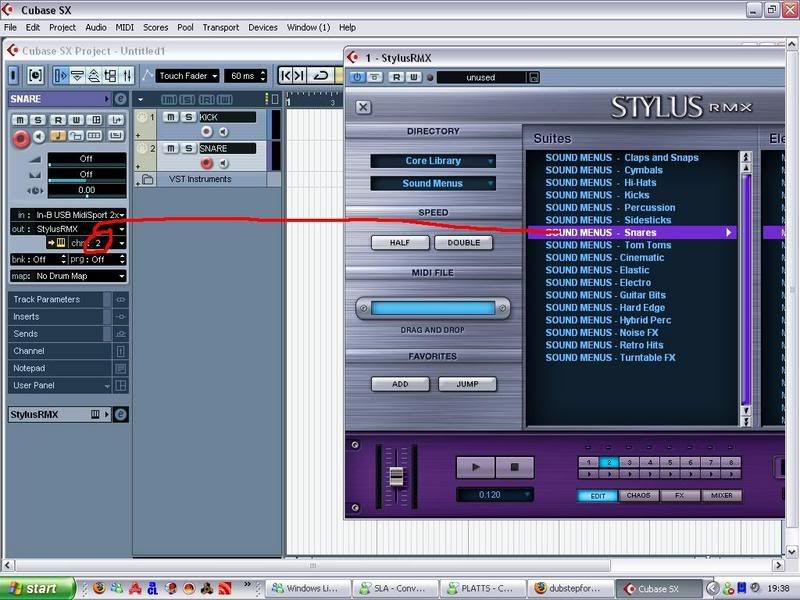The image size is (800, 600).
Task: Switch to the CHAOS page in Stylus RMX
Action: click(638, 495)
